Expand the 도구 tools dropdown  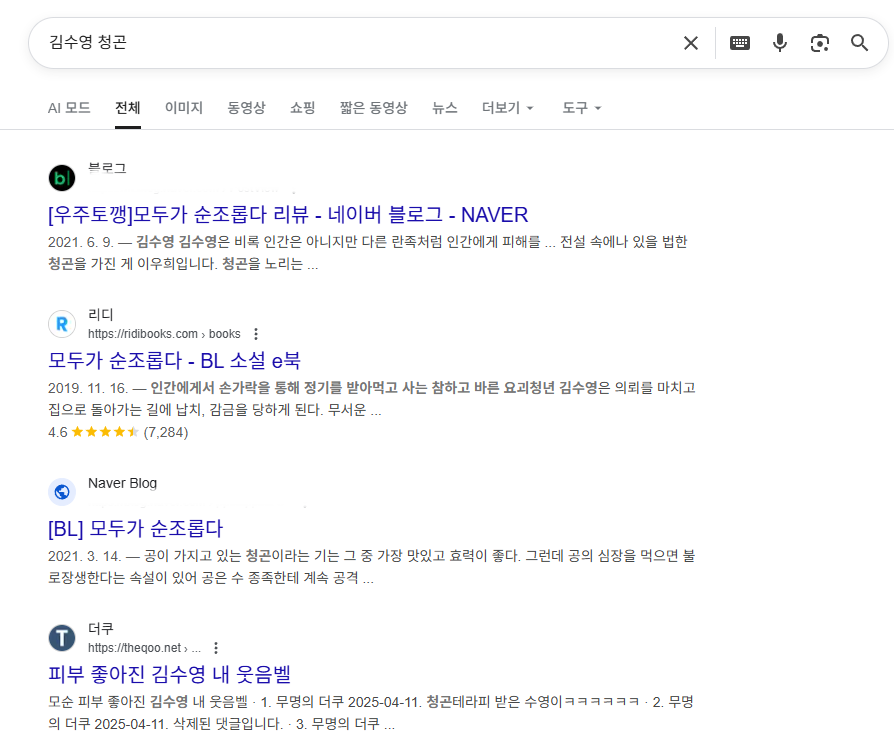click(x=581, y=108)
